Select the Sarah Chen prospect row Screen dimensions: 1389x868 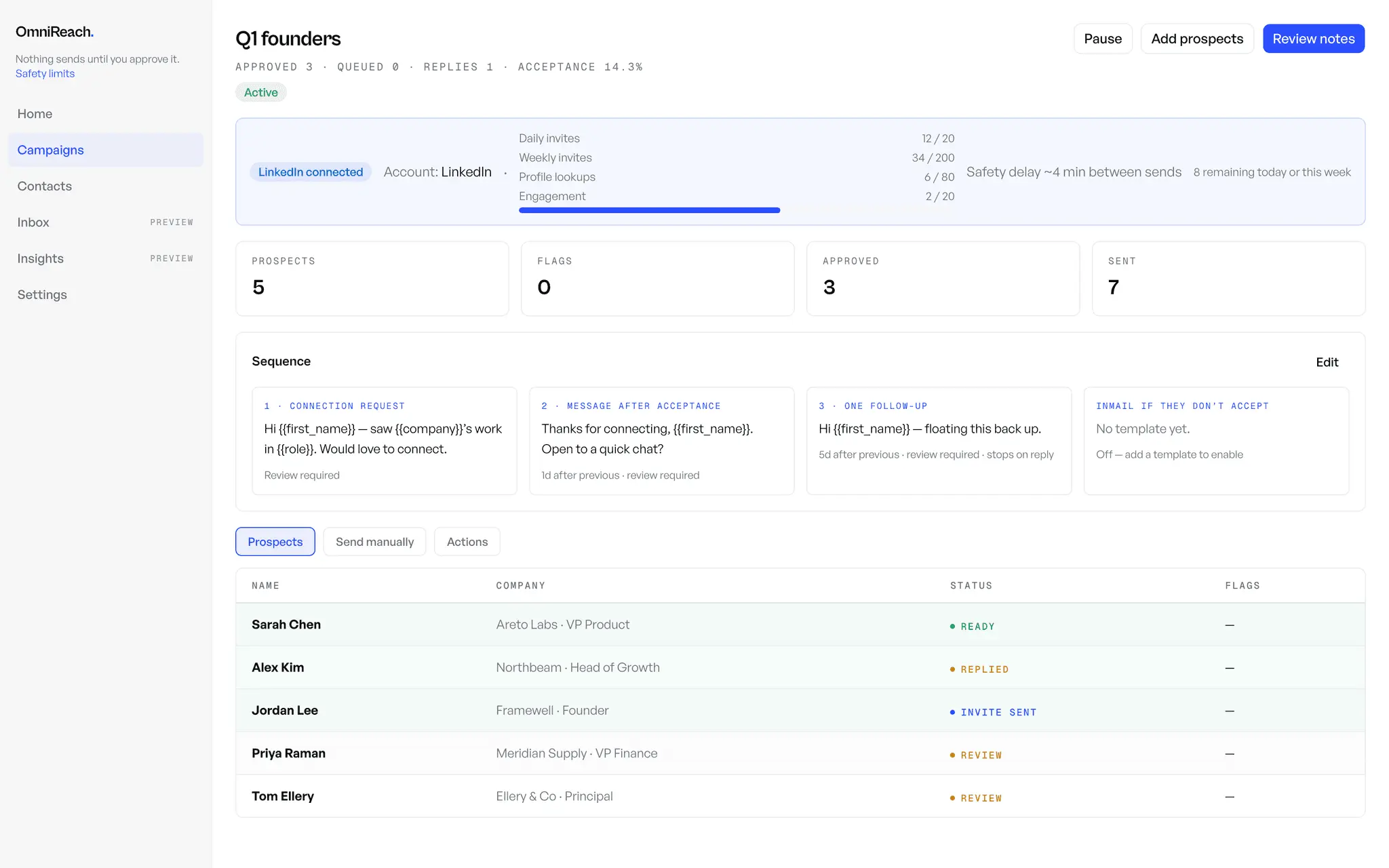[x=800, y=625]
